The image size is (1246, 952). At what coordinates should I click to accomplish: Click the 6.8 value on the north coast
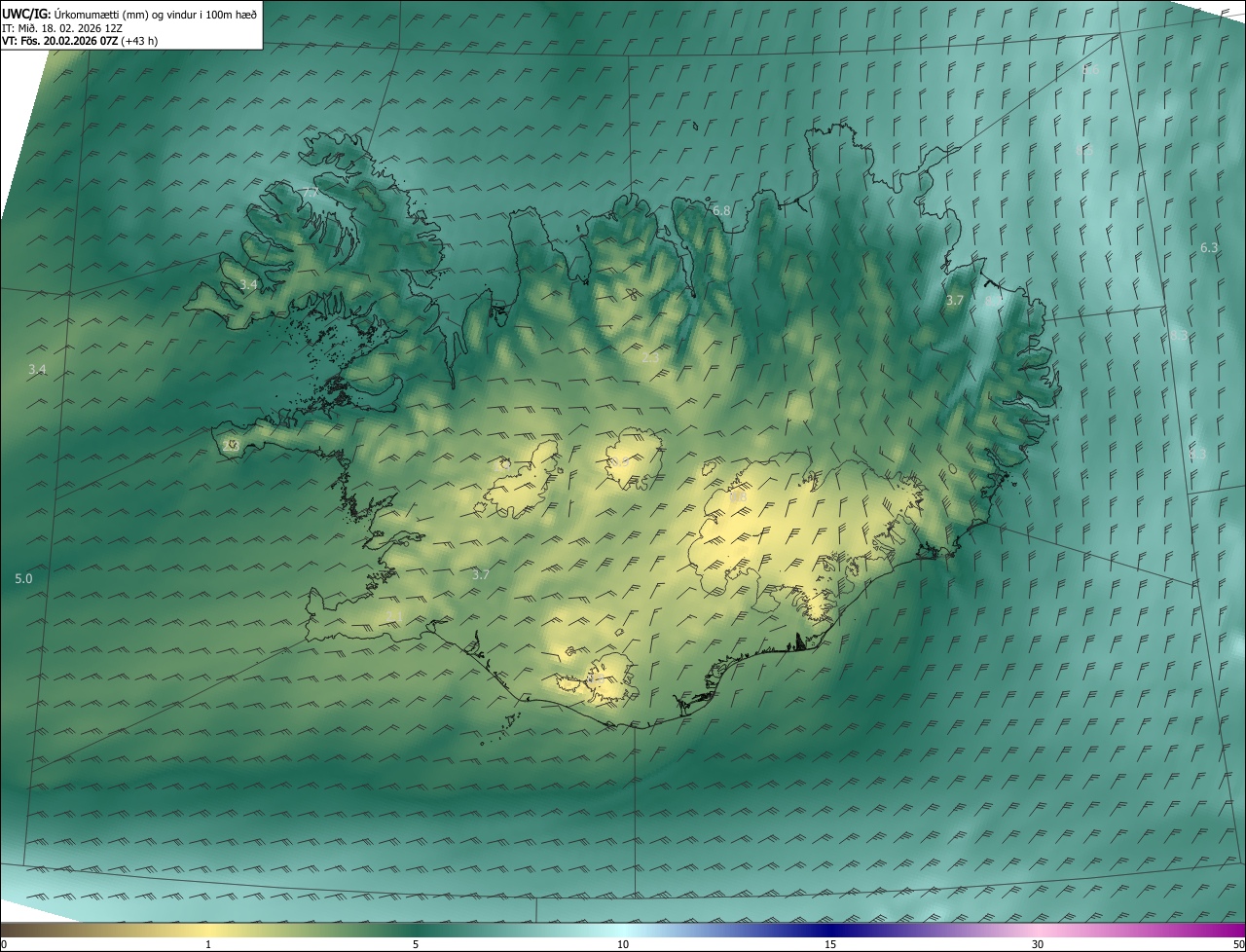[721, 211]
